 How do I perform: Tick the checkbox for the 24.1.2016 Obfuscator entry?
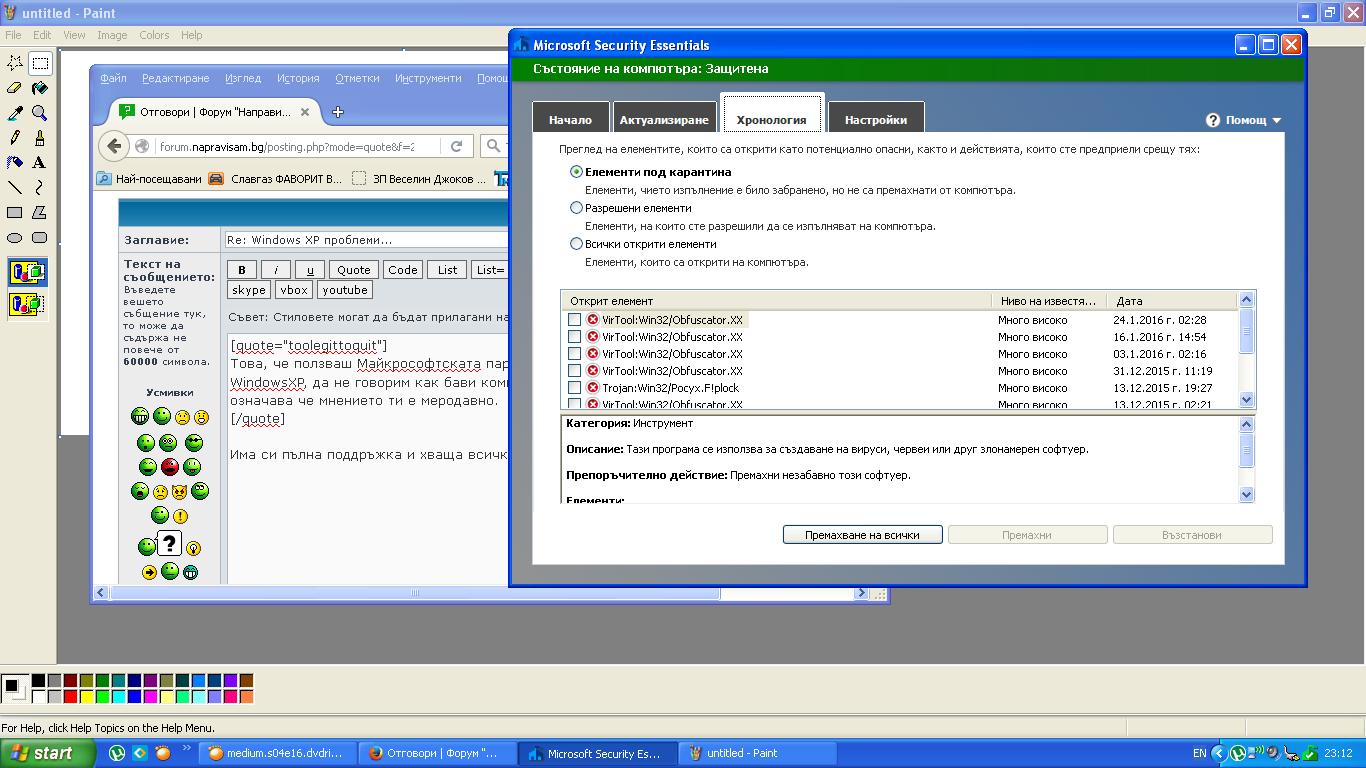574,320
